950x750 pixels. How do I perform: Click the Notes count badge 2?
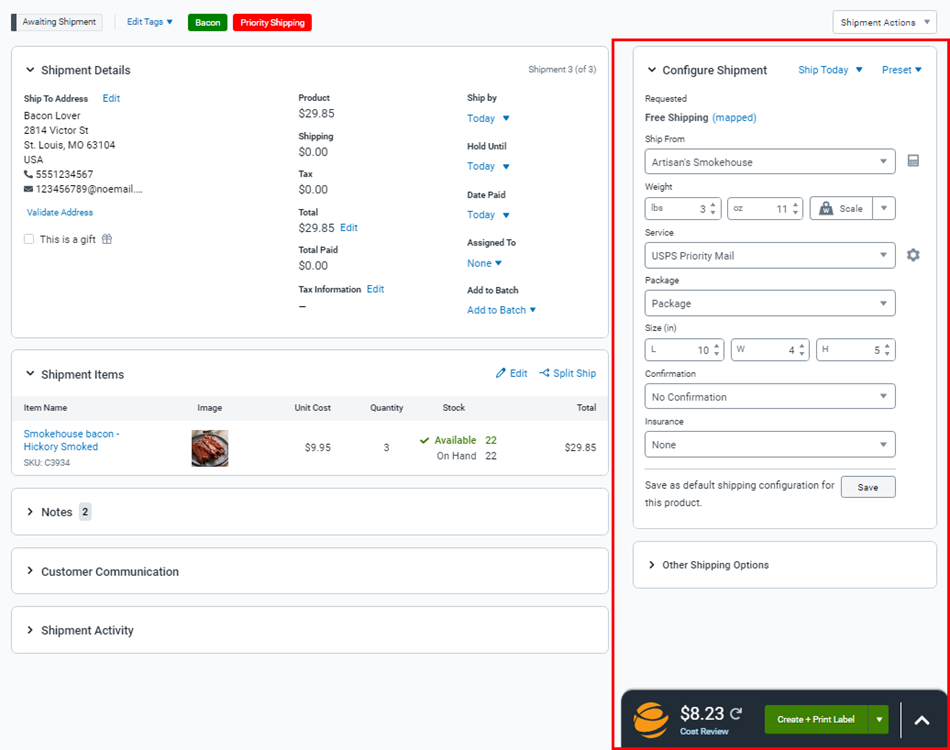85,512
